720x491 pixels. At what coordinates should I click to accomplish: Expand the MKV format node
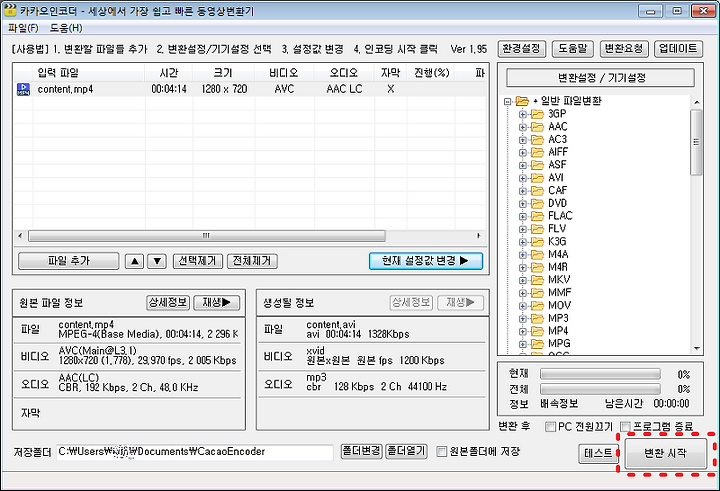523,280
